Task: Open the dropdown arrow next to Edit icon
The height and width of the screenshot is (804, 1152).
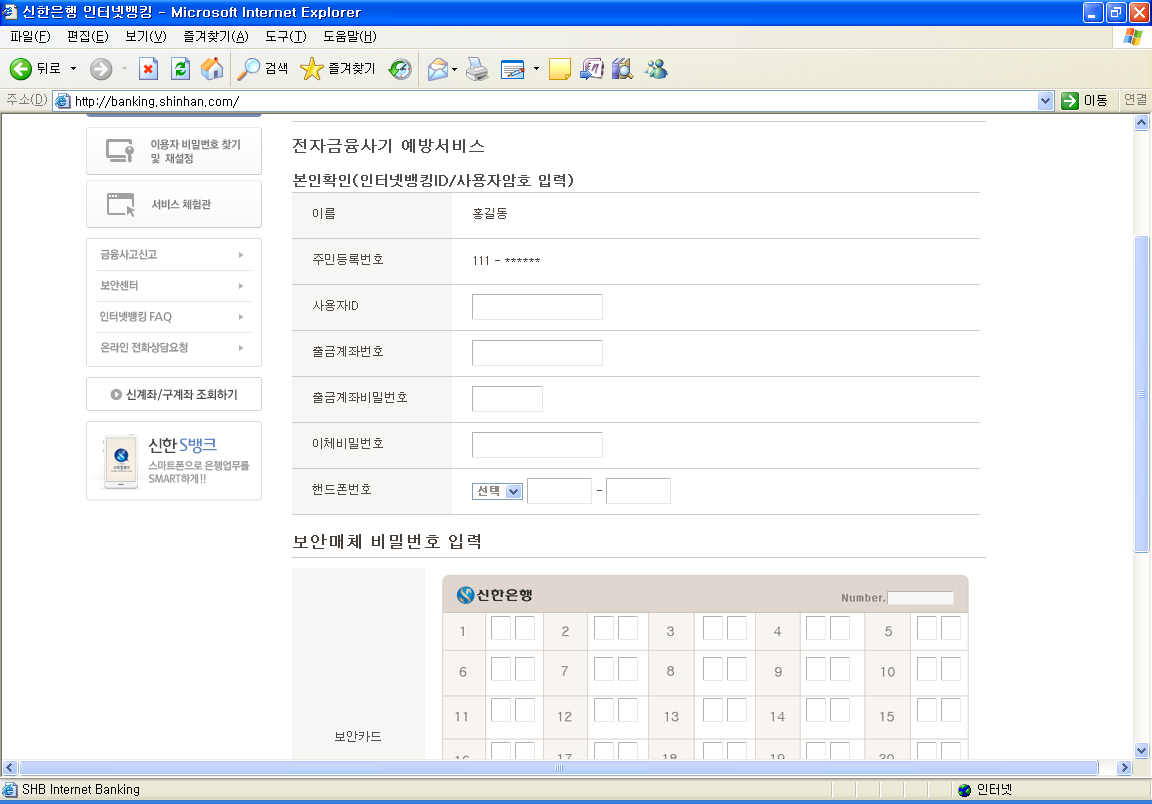Action: tap(536, 69)
